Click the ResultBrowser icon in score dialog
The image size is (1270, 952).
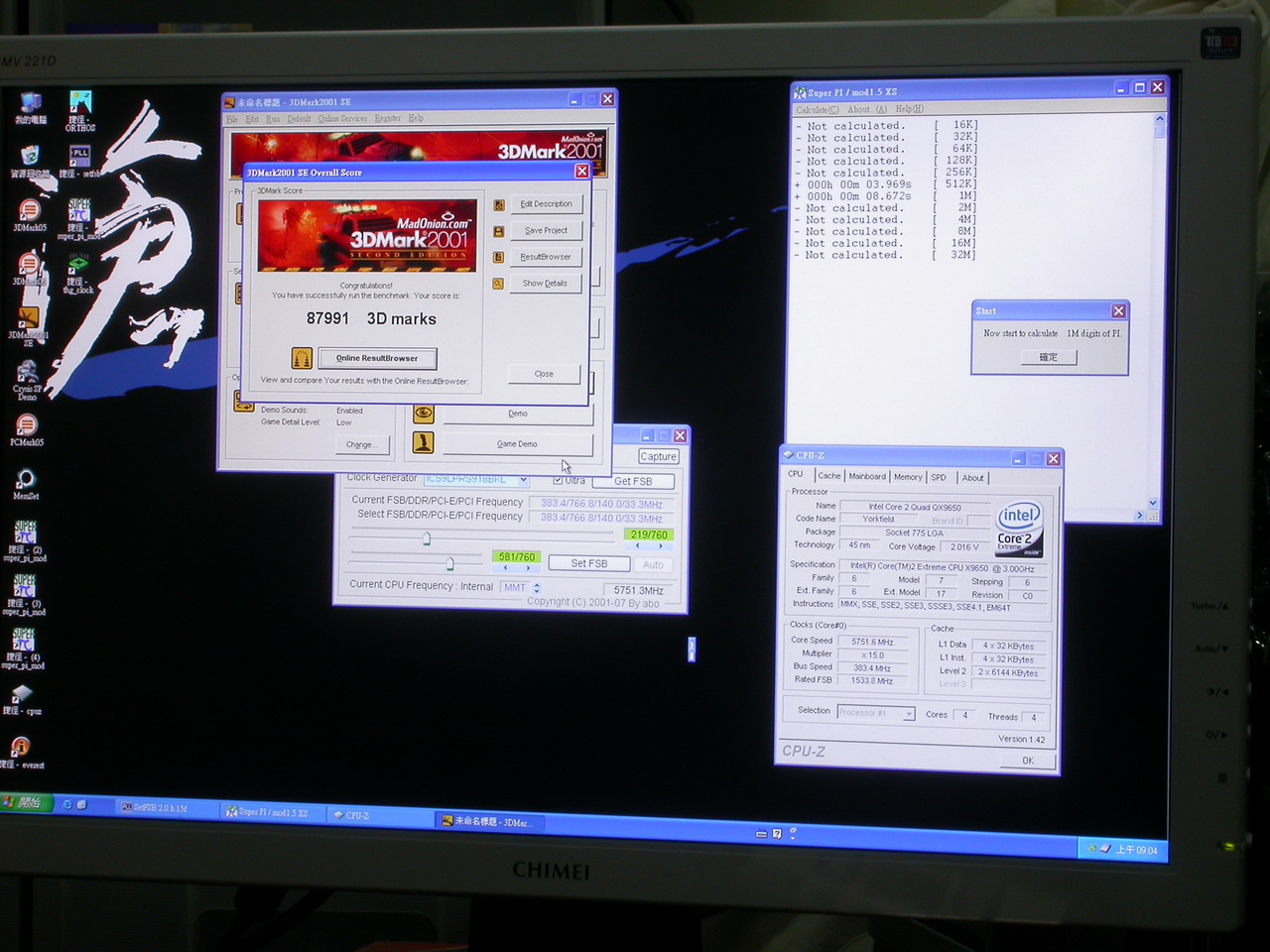499,257
